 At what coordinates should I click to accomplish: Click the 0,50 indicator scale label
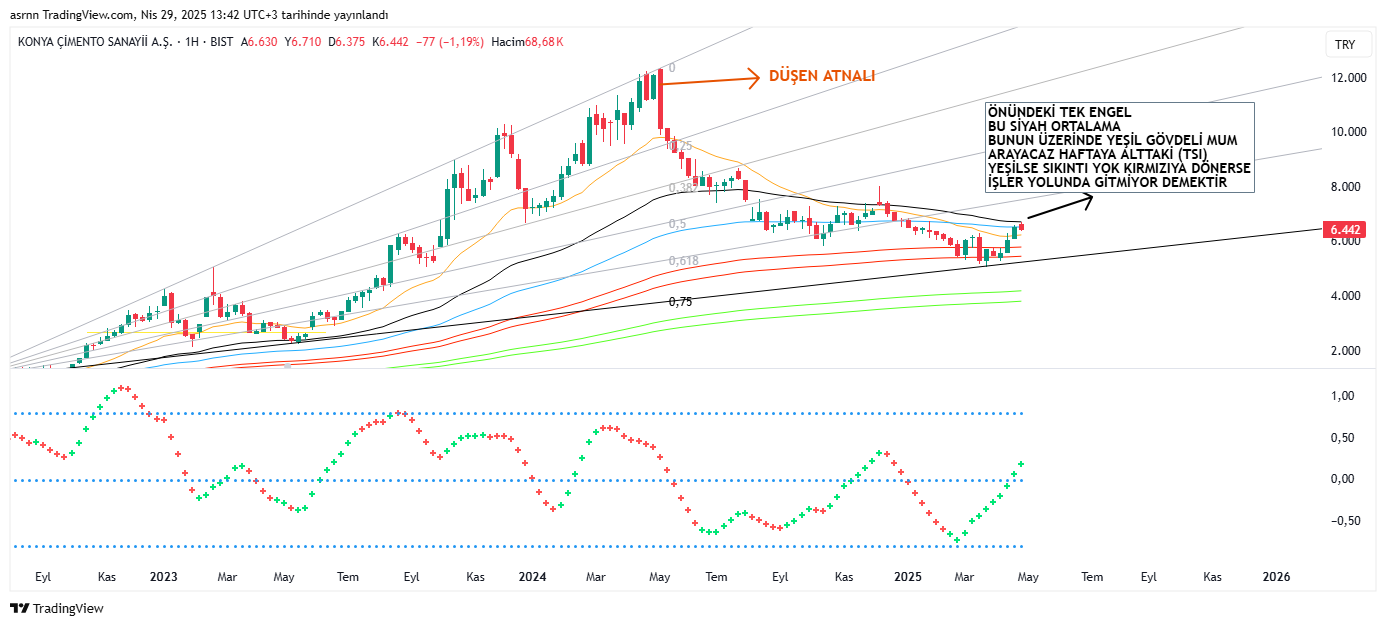1345,438
